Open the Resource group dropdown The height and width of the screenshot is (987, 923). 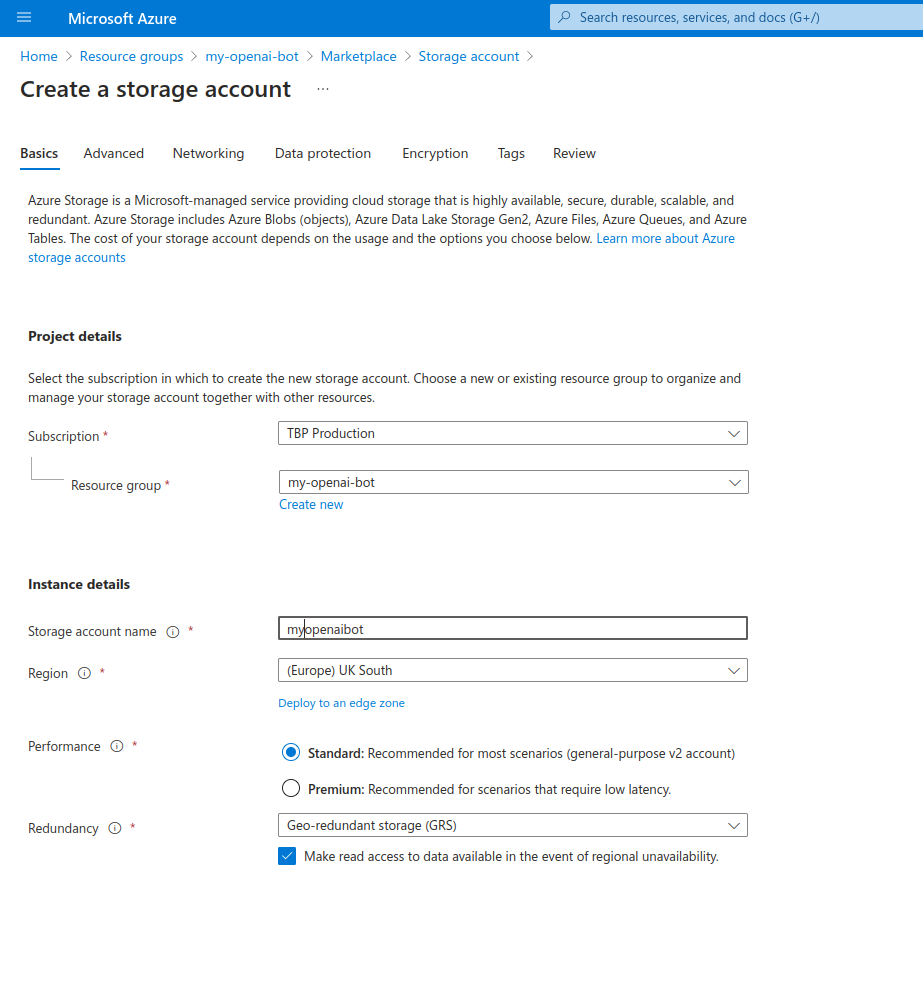point(513,482)
